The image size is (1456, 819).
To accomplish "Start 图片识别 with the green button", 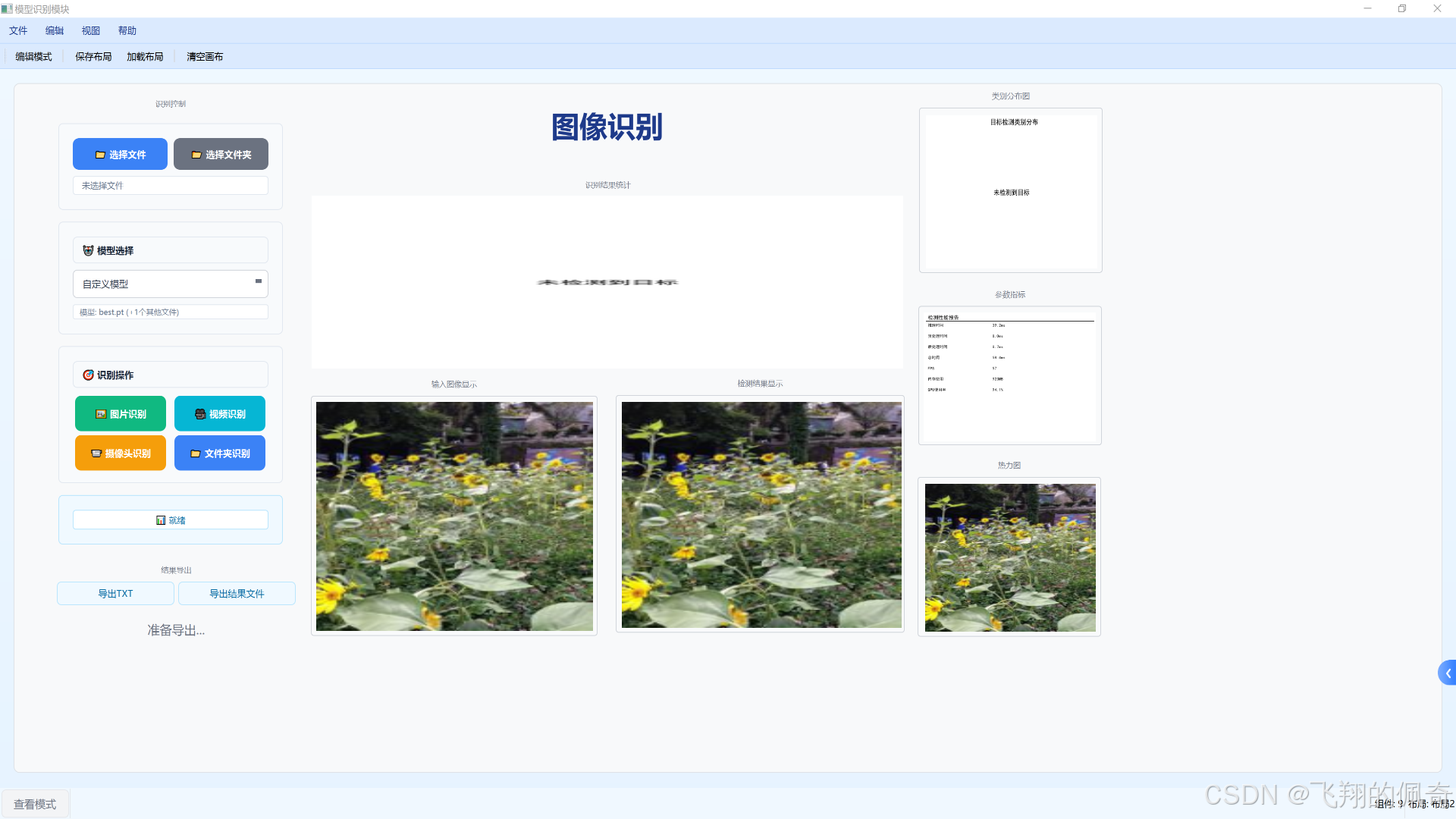I will coord(121,414).
